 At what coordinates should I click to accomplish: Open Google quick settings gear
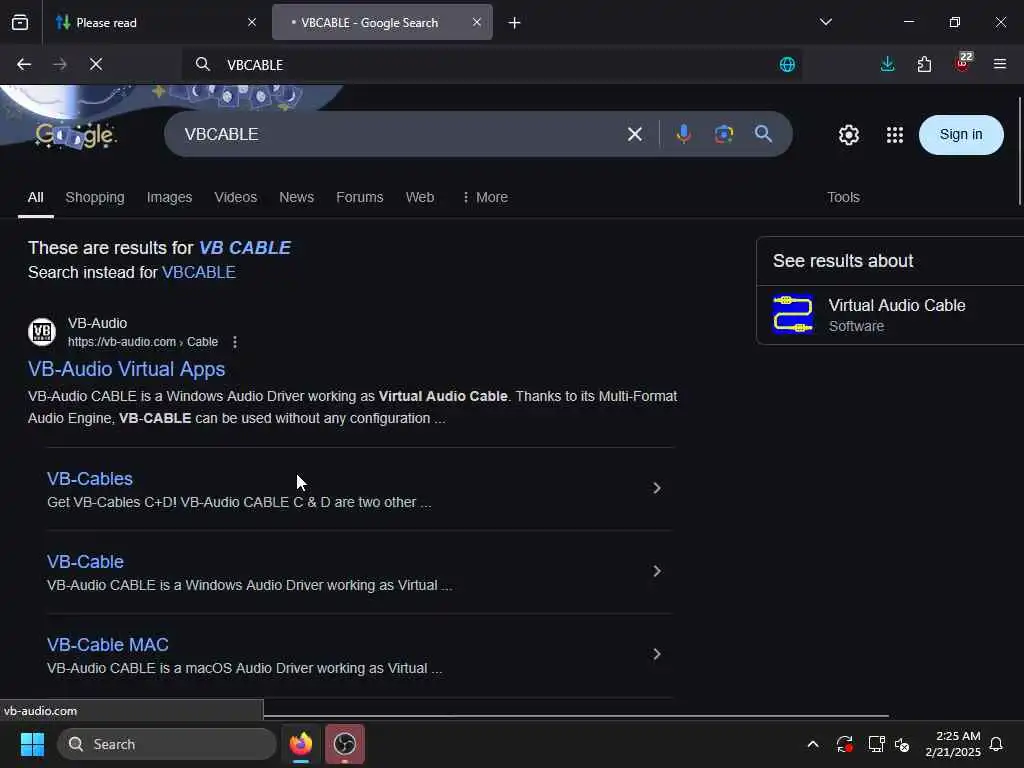(x=848, y=135)
